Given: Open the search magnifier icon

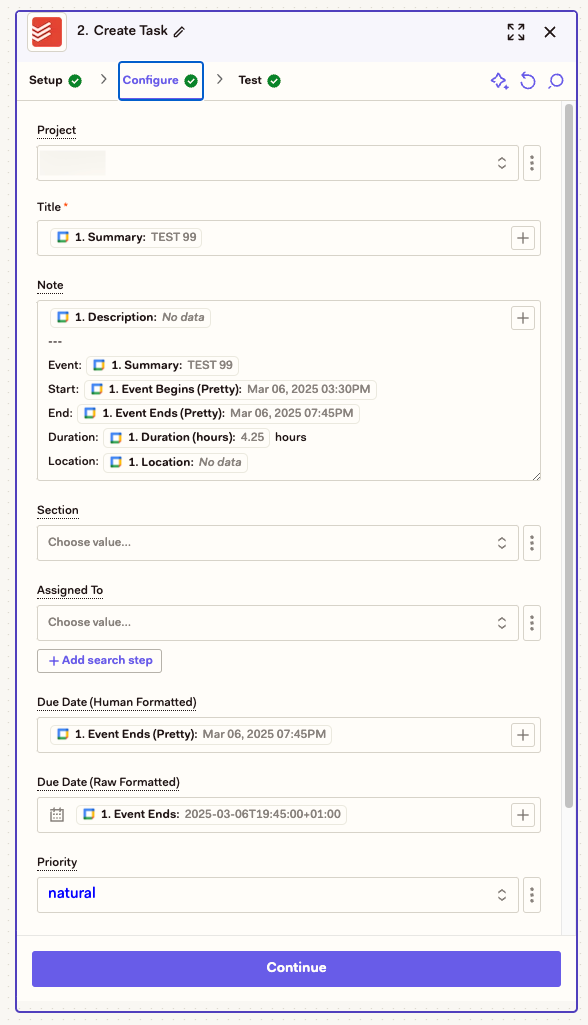Looking at the screenshot, I should coord(556,81).
